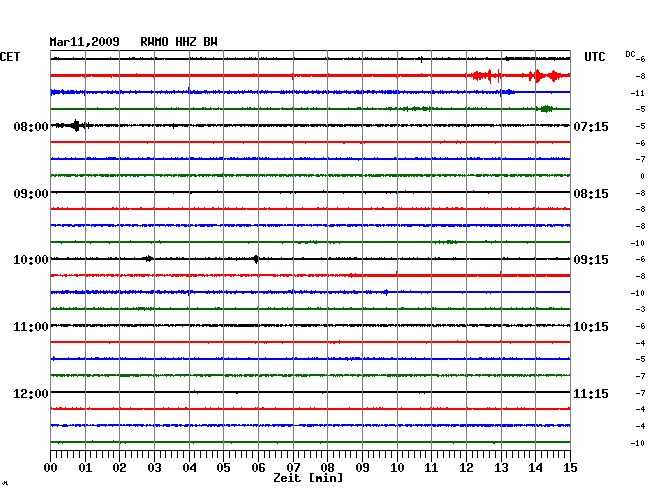Select the 08:00 CET time label

click(x=31, y=126)
